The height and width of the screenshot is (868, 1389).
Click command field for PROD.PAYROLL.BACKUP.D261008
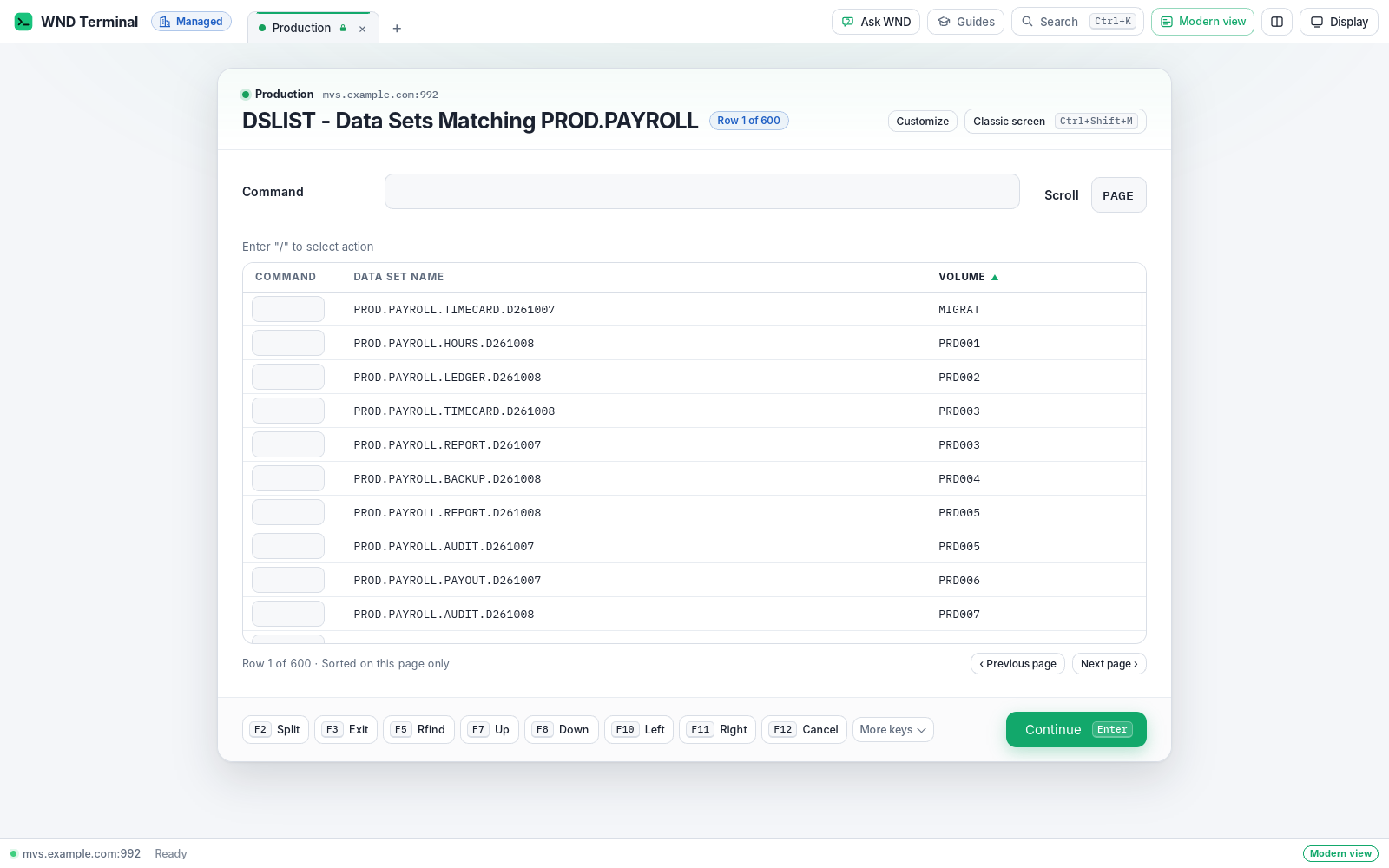point(288,478)
